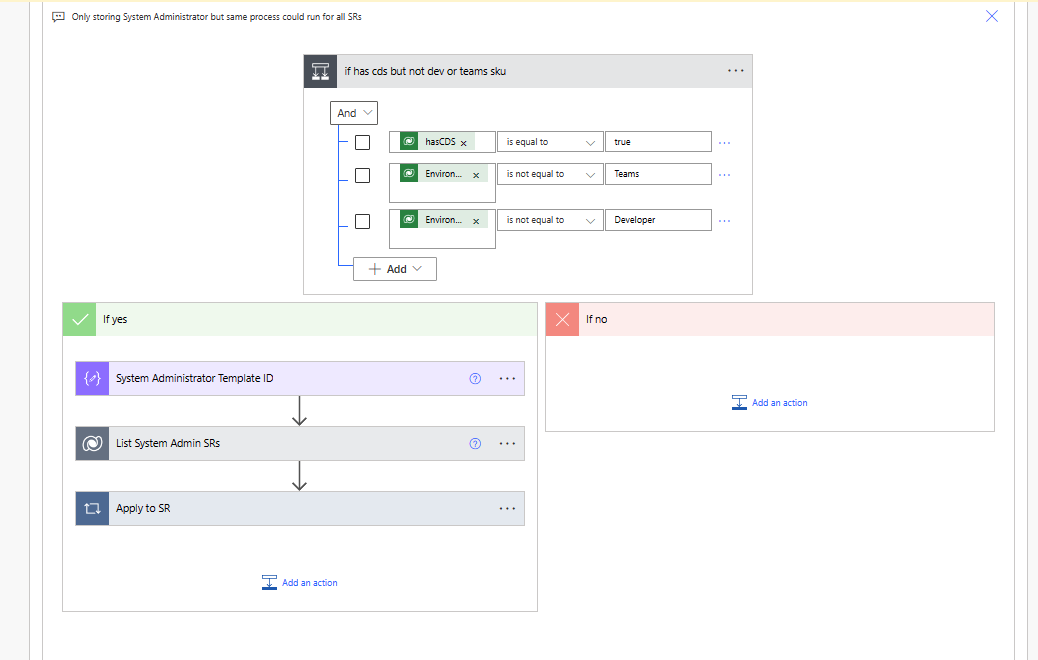Click the comment bubble icon beside the flow note
Viewport: 1038px width, 660px height.
click(58, 16)
